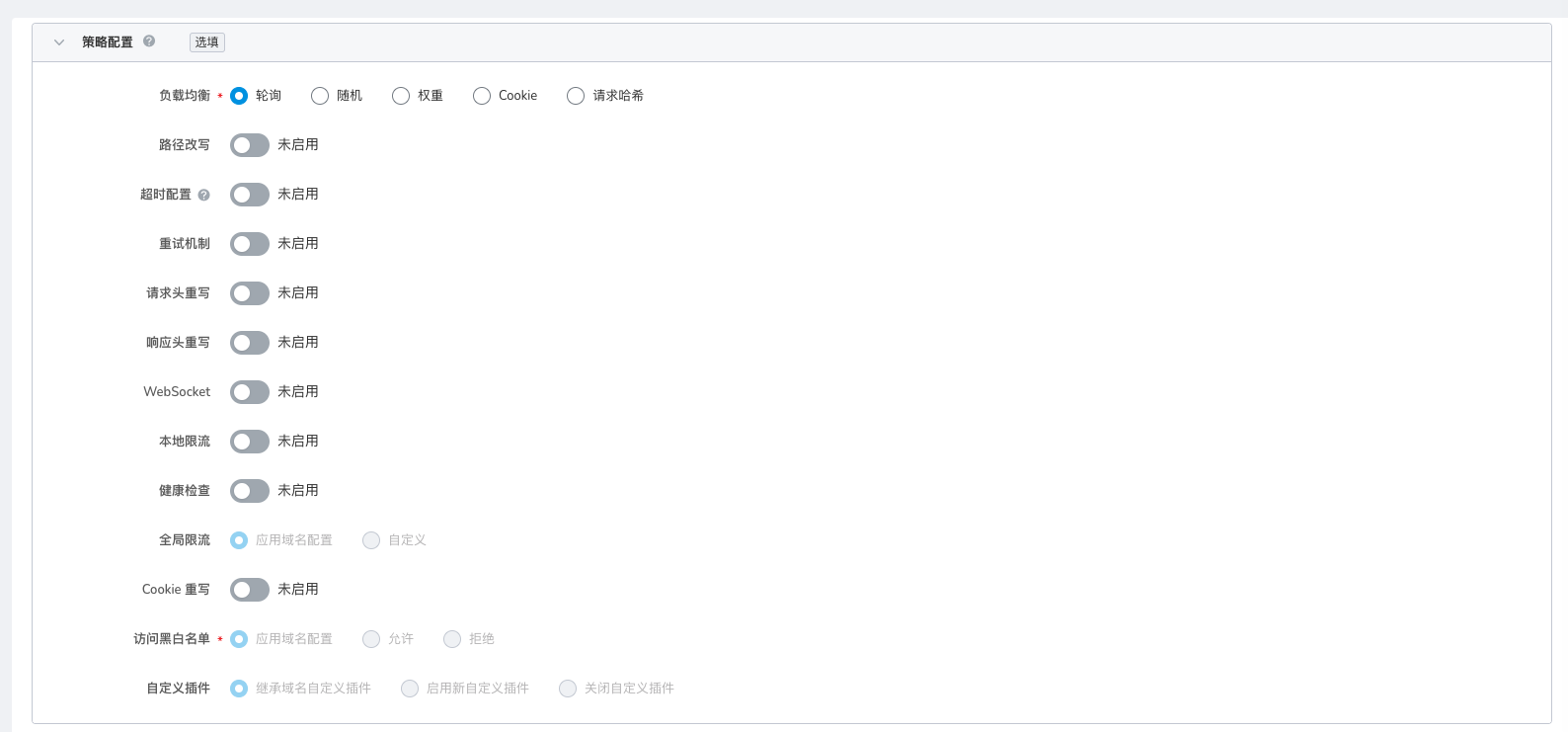Select 轮询 load balancing radio
Viewport: 1568px width, 732px height.
pyautogui.click(x=239, y=96)
